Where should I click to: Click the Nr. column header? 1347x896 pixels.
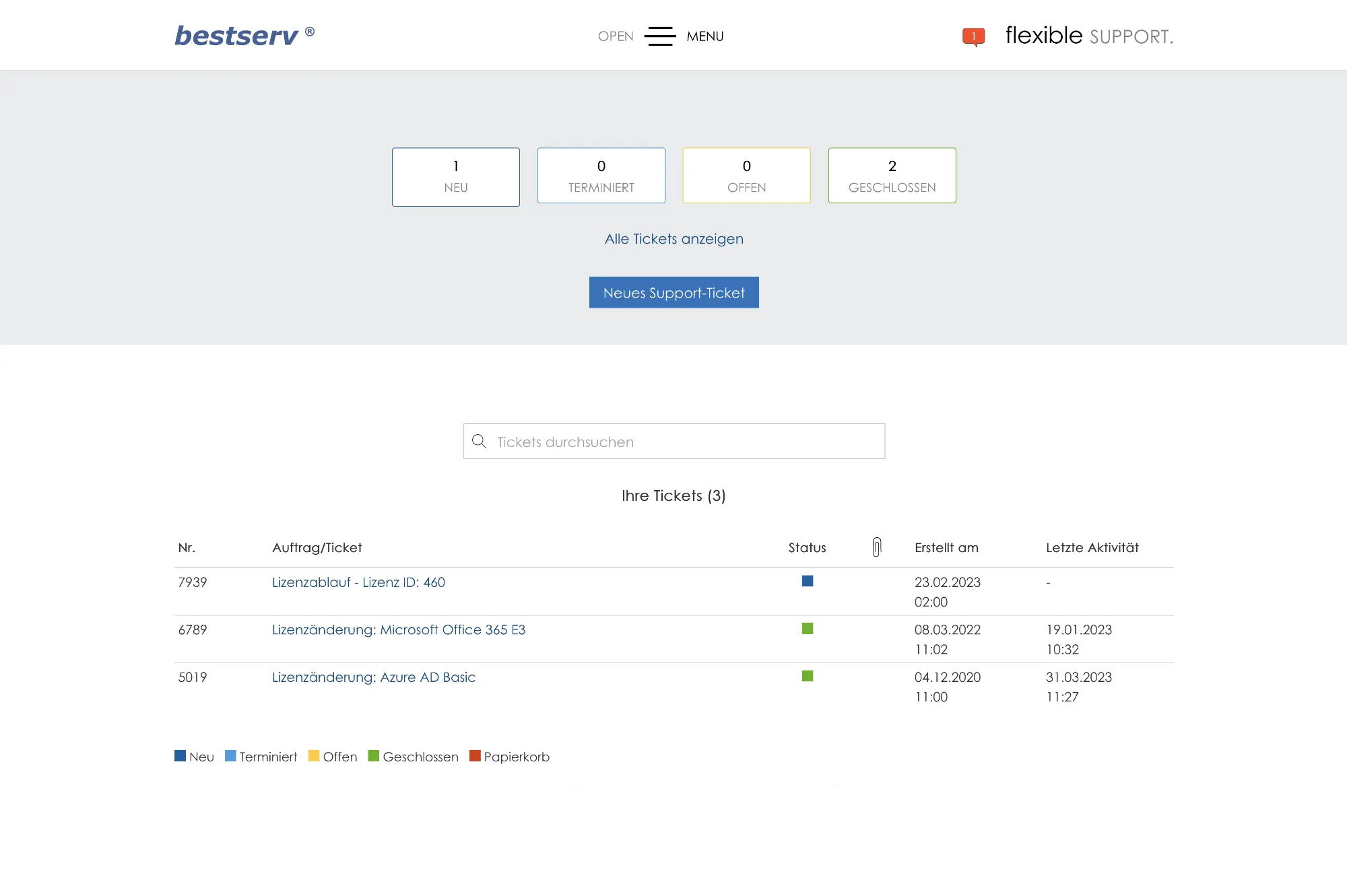point(187,548)
